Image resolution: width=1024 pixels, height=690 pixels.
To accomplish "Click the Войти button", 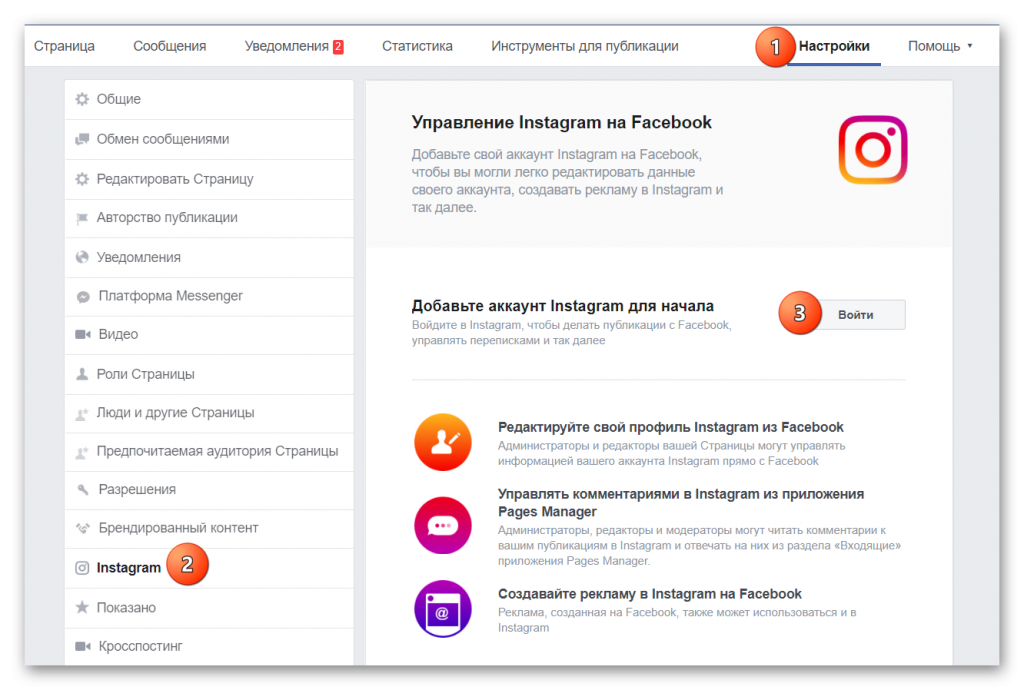I will (856, 315).
